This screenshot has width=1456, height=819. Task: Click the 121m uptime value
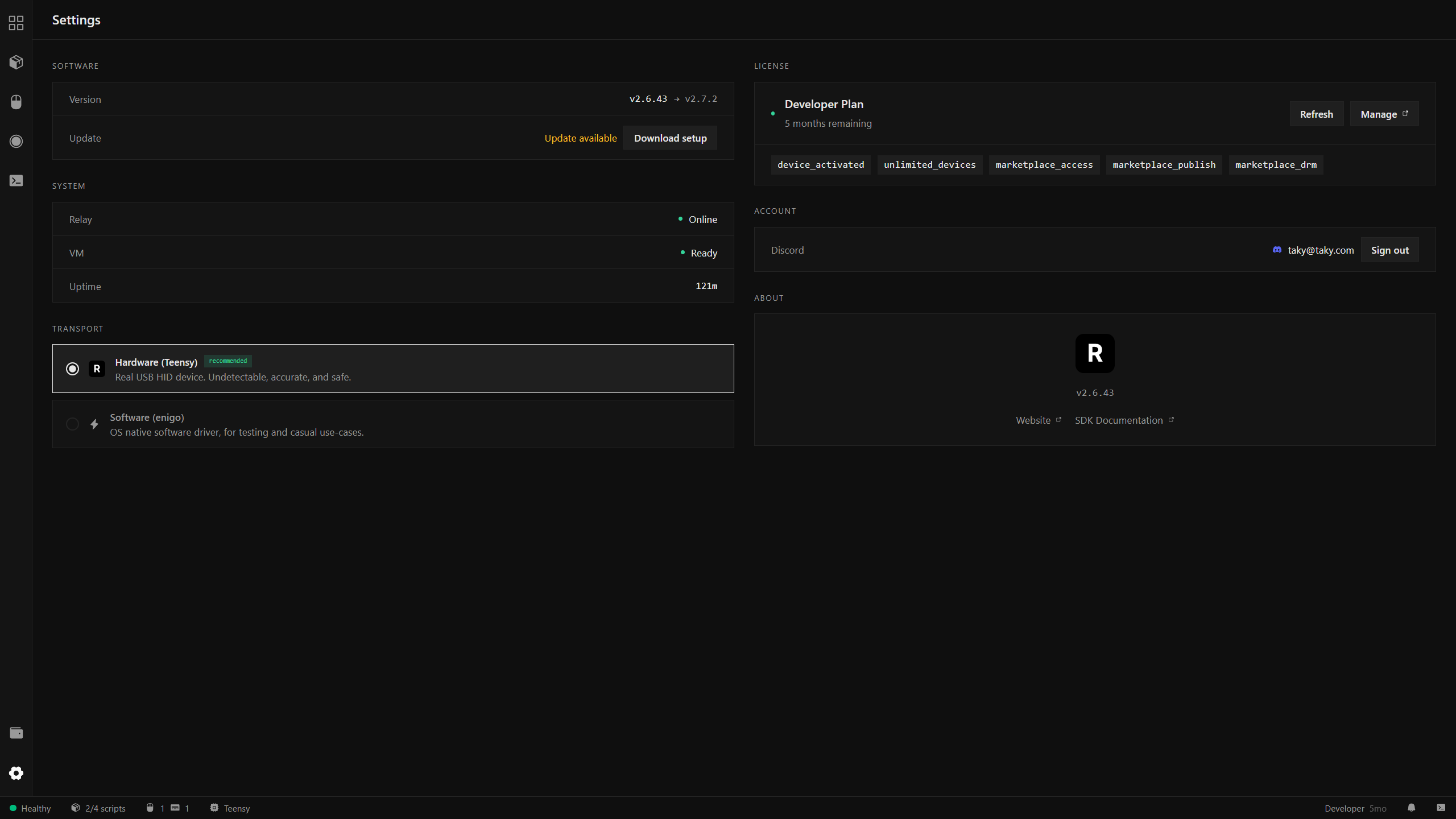click(x=706, y=286)
